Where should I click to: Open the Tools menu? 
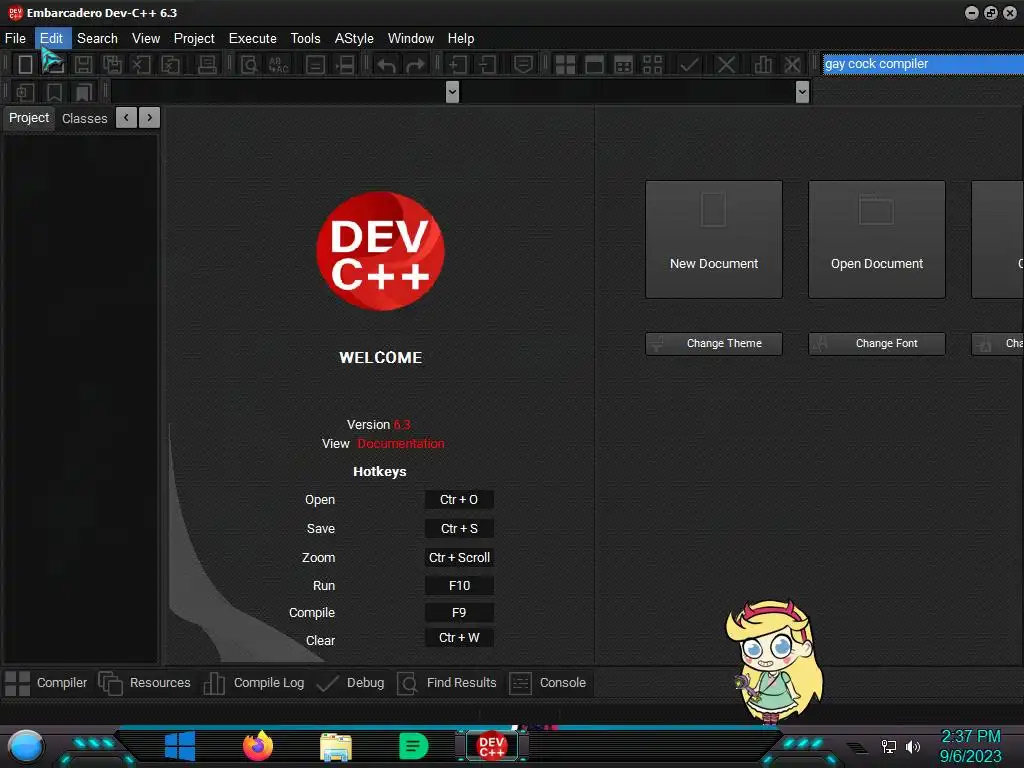click(x=306, y=39)
